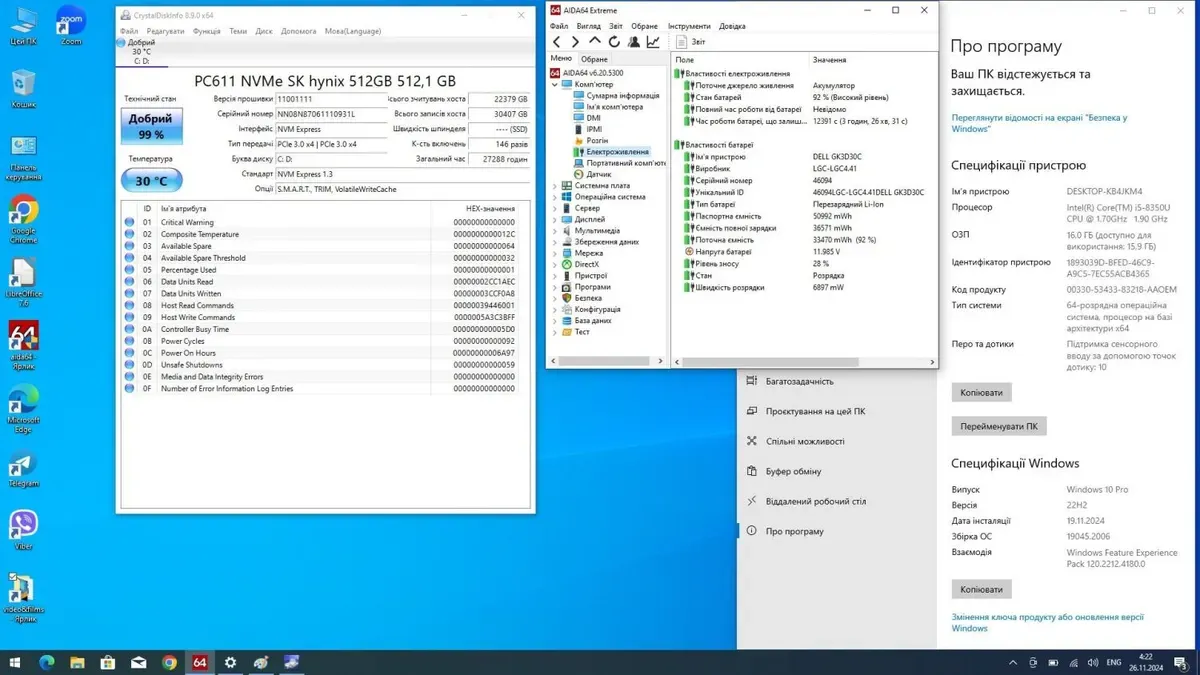The height and width of the screenshot is (675, 1200).
Task: Expand the Системна плата tree node
Action: point(555,186)
